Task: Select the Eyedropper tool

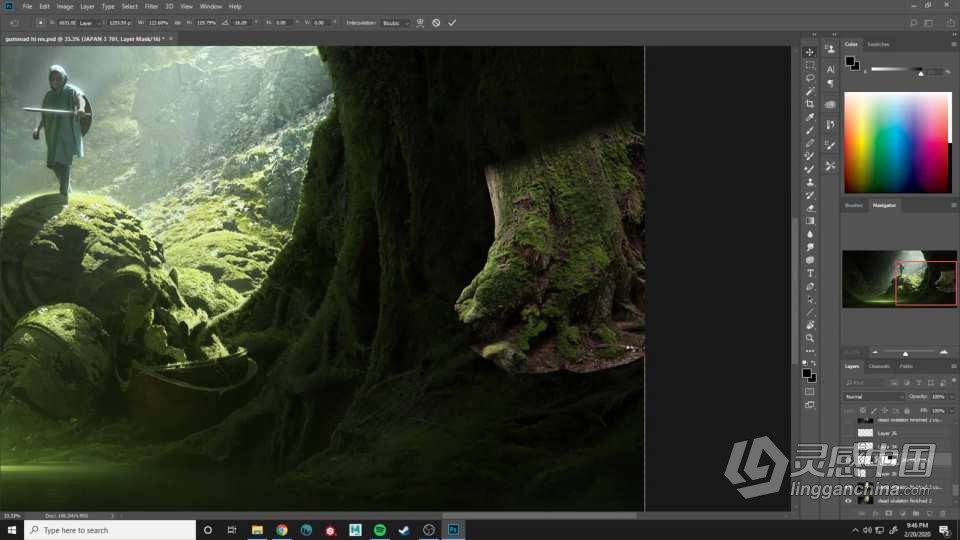Action: coord(810,117)
